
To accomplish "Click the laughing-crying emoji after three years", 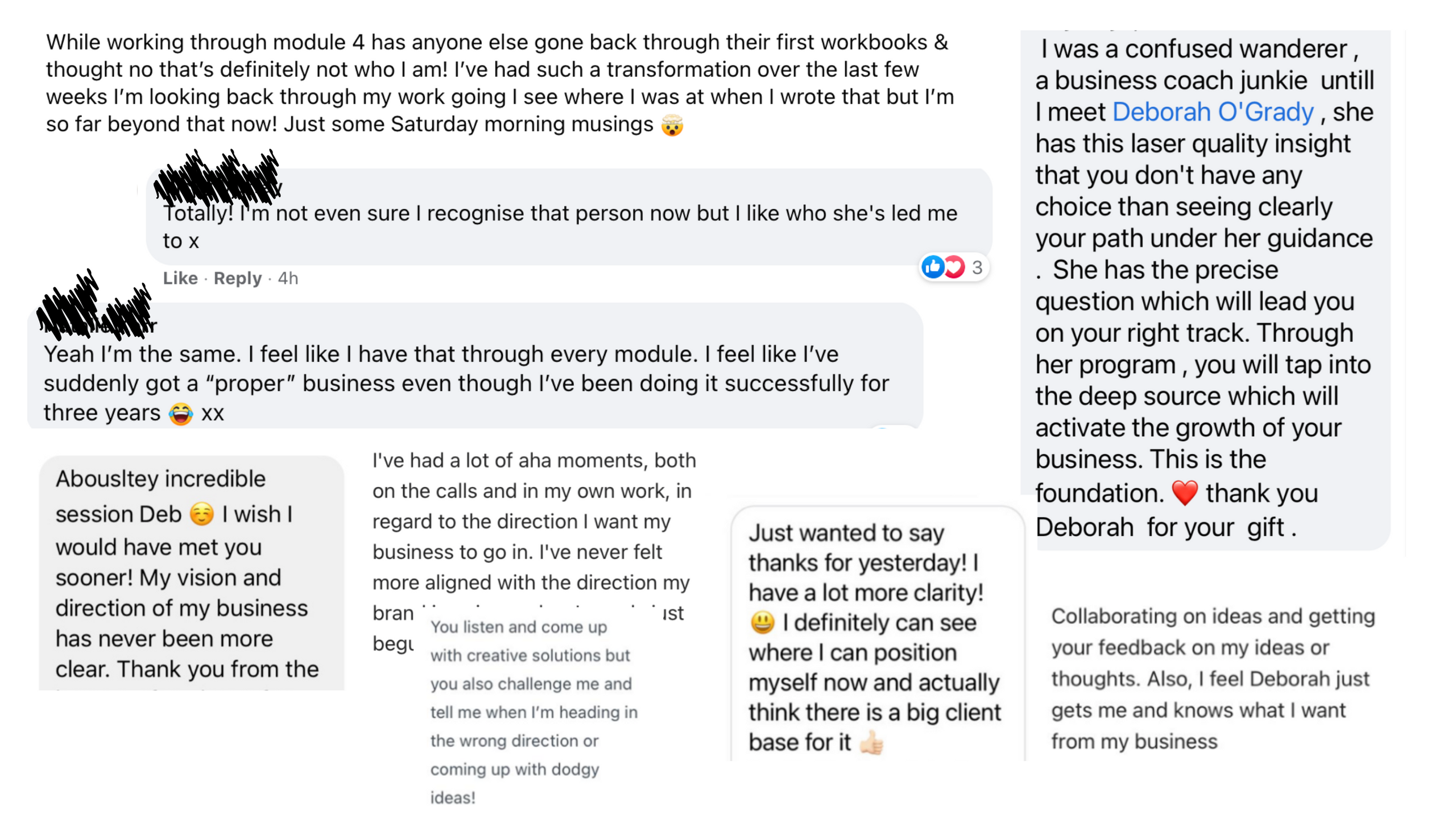I will pos(181,414).
